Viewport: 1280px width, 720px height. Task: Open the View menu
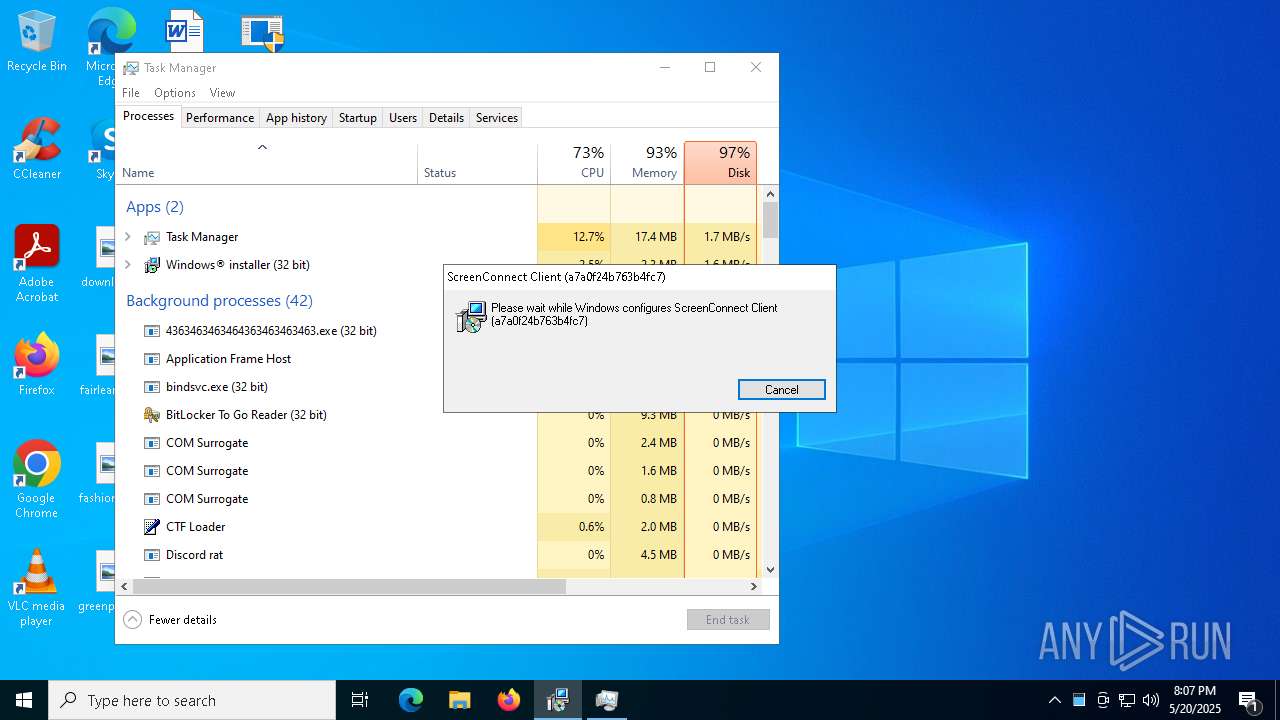pyautogui.click(x=223, y=93)
